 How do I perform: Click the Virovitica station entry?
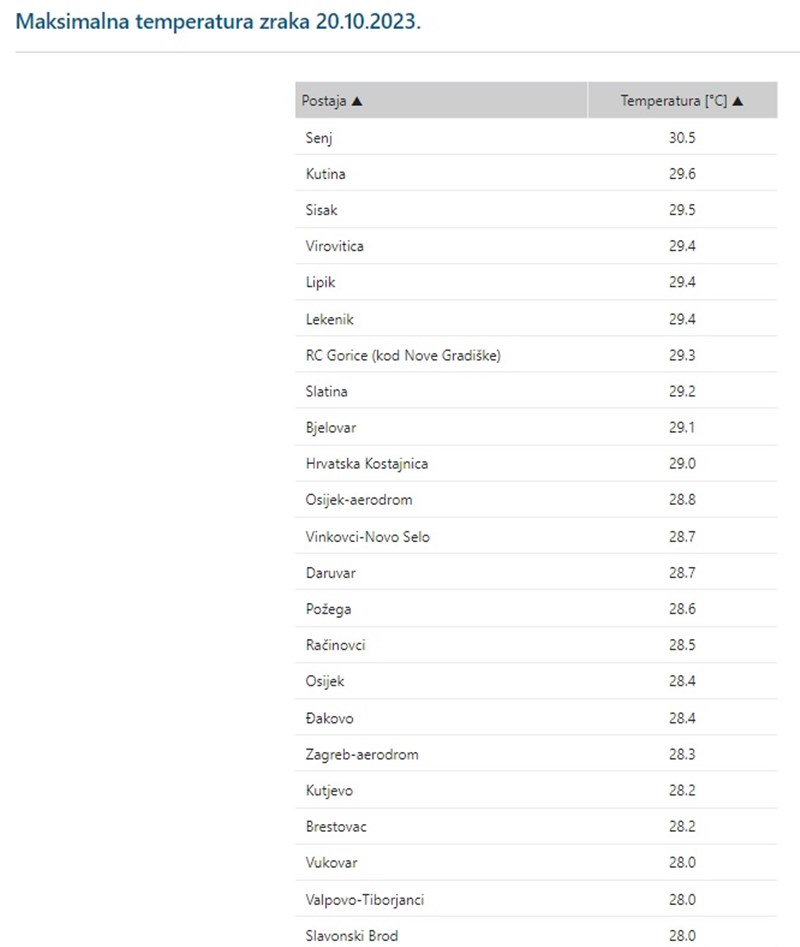tap(334, 246)
